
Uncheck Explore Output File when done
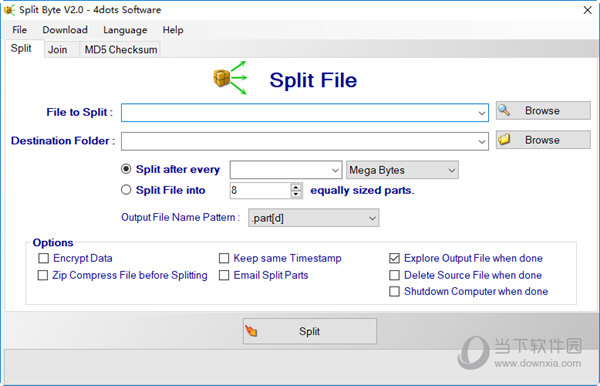point(394,258)
